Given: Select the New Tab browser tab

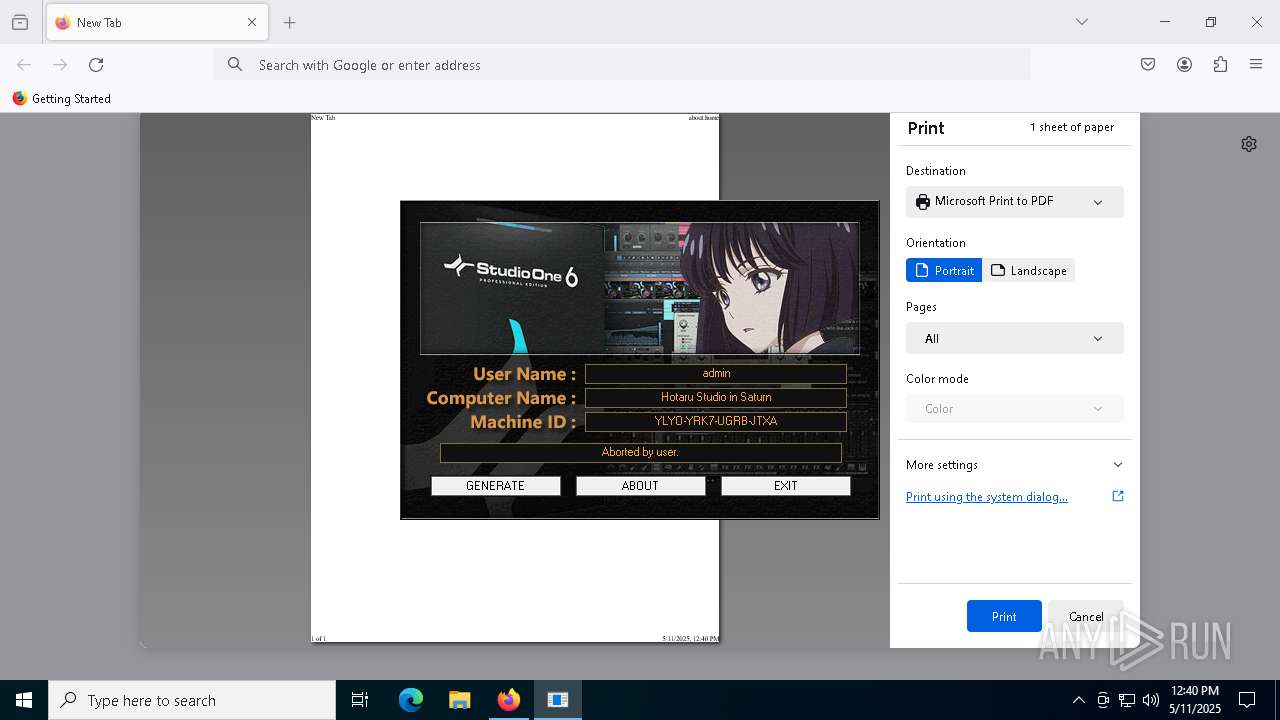Looking at the screenshot, I should (x=157, y=22).
